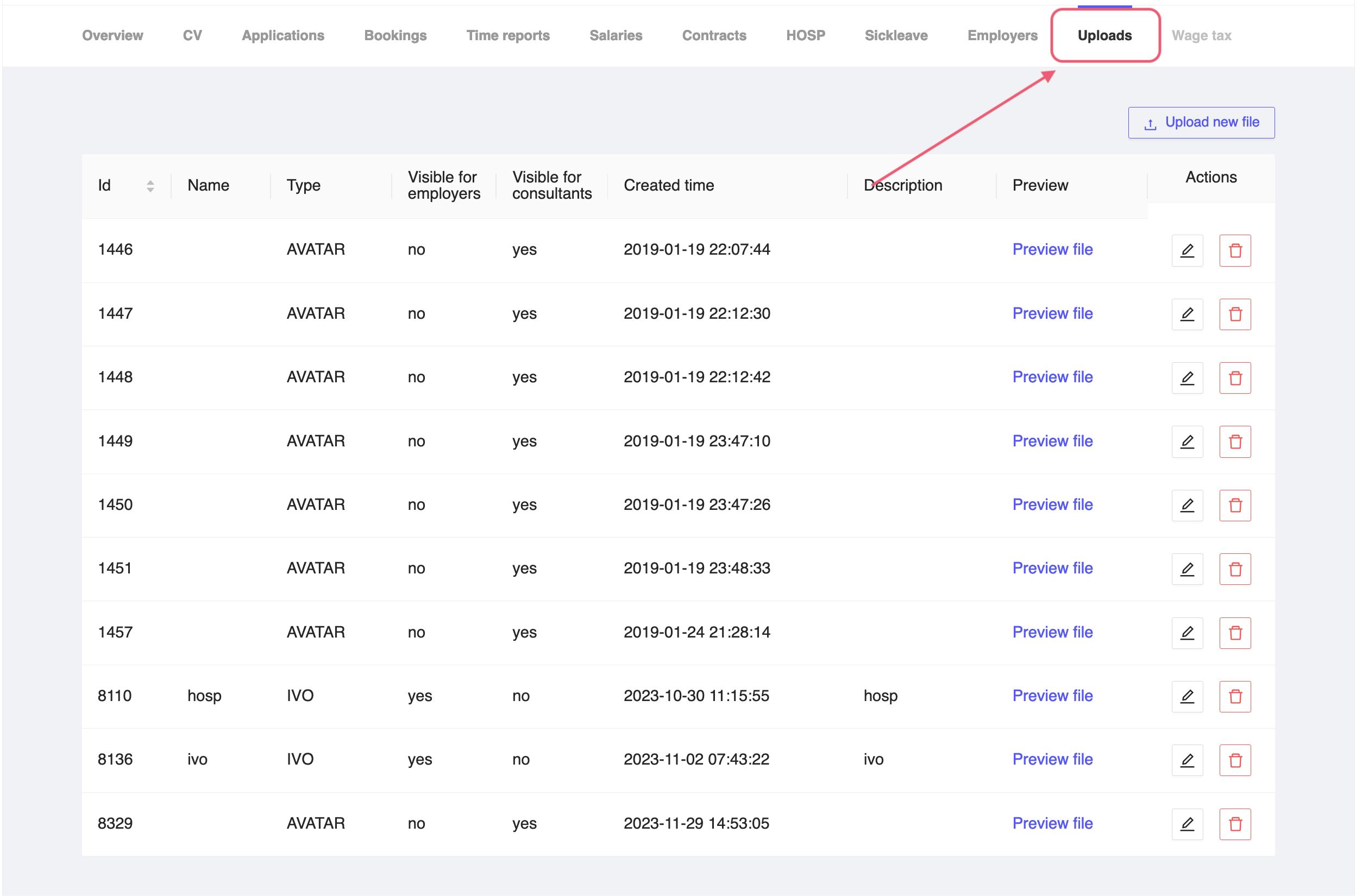Preview the file for Id 1446

pos(1052,250)
